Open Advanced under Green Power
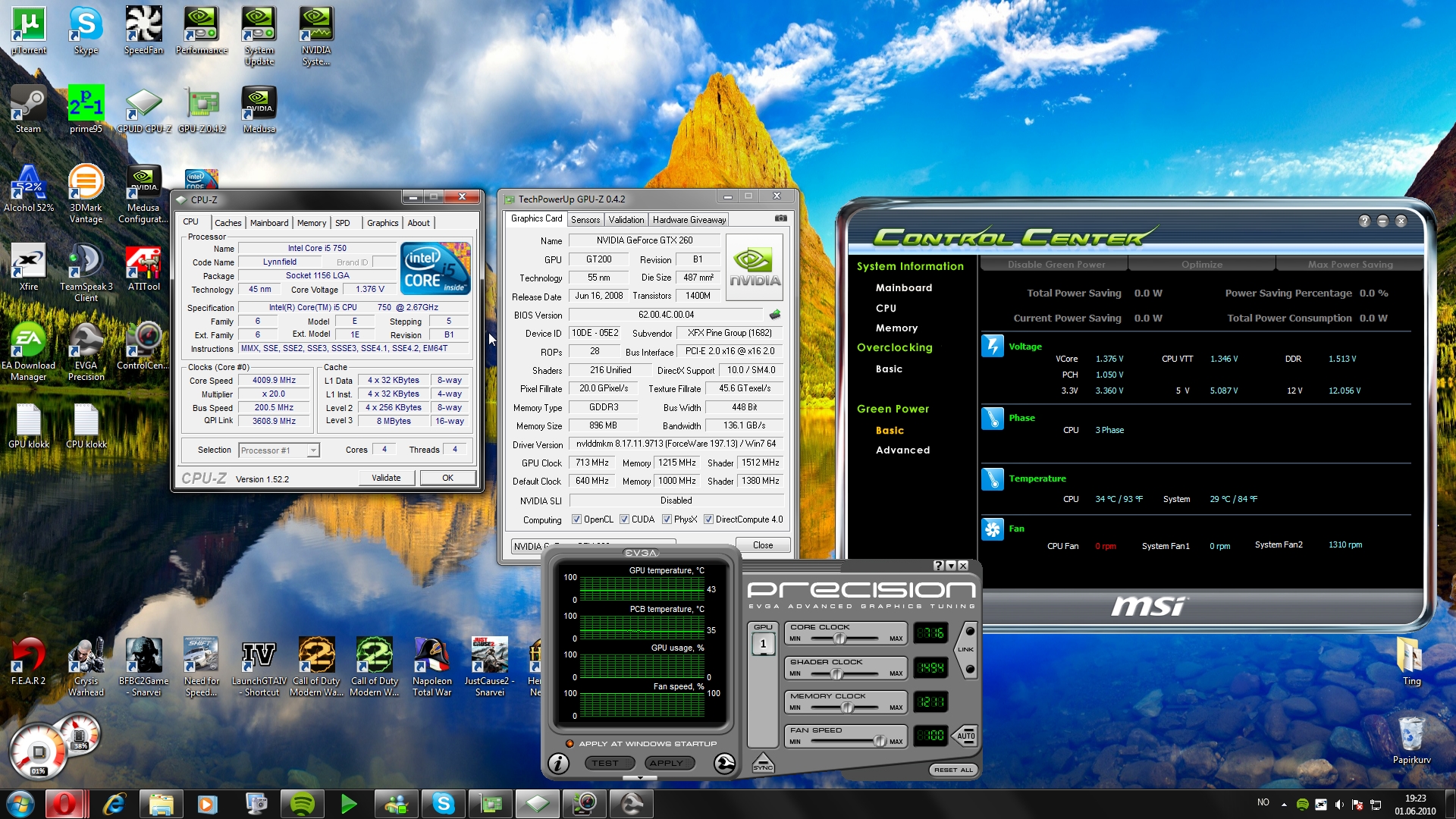Screen dimensions: 1456x819 902,450
